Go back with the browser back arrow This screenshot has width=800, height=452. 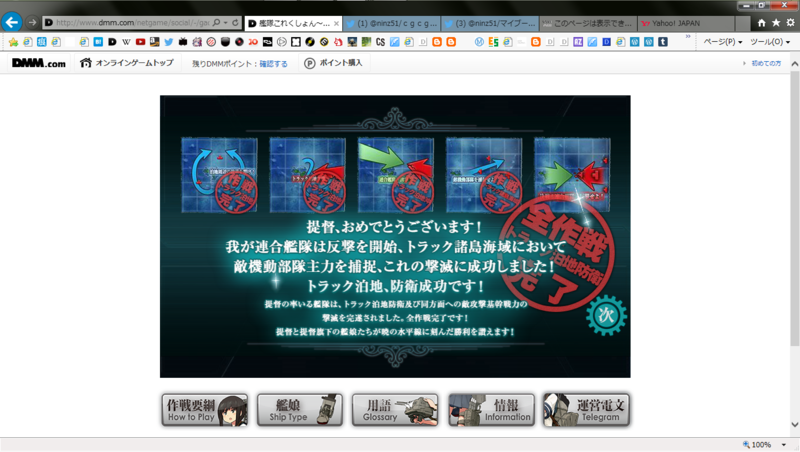(11, 22)
